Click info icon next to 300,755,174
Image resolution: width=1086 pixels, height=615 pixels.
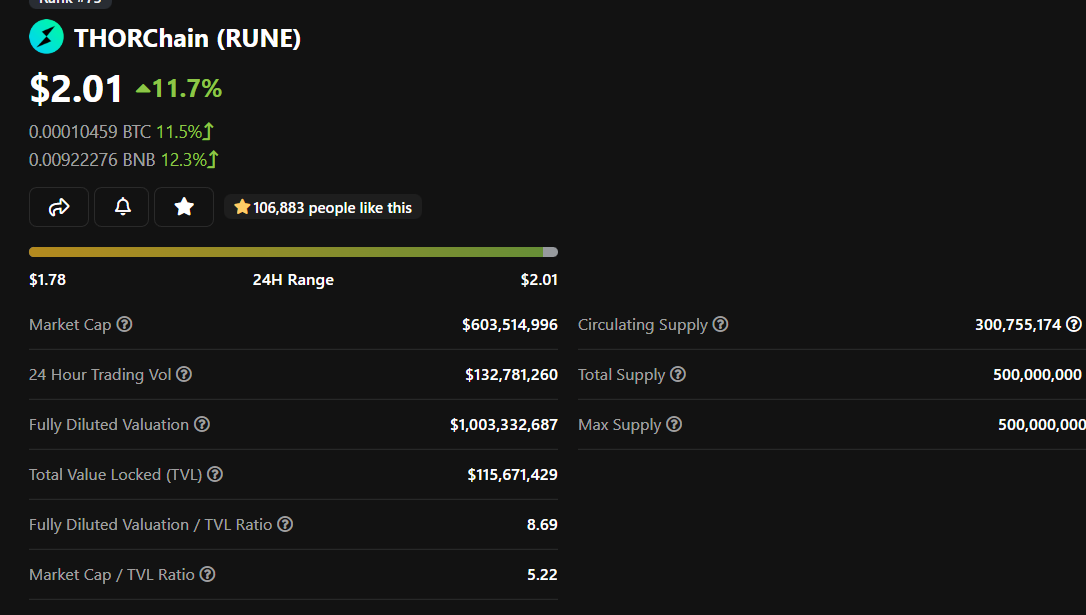1074,324
